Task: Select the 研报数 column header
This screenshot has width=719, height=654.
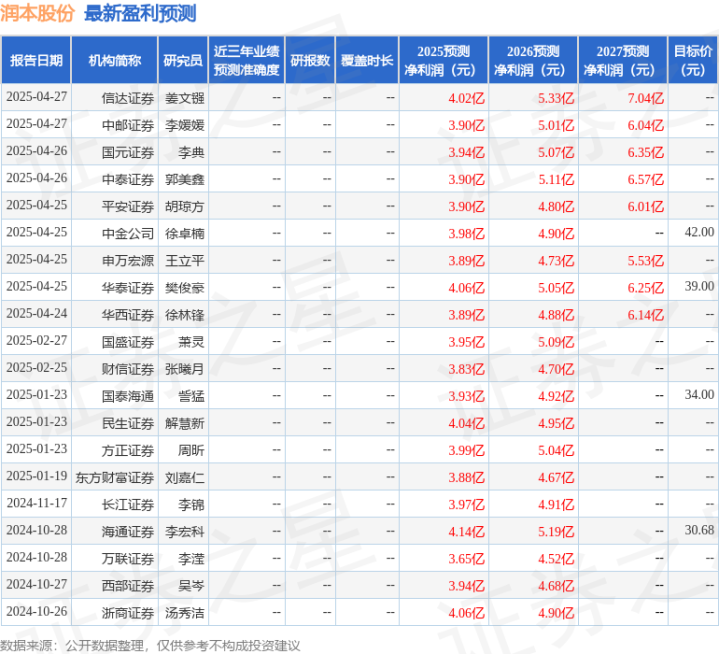Action: tap(310, 60)
